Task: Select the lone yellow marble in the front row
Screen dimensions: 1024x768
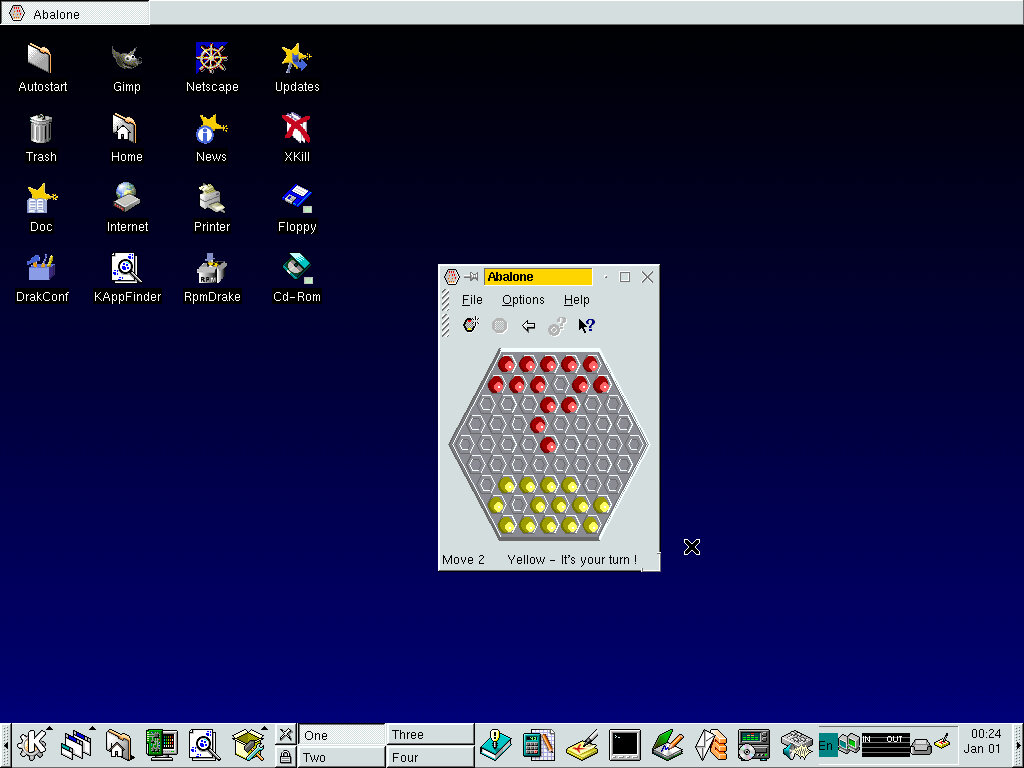Action: click(x=497, y=505)
